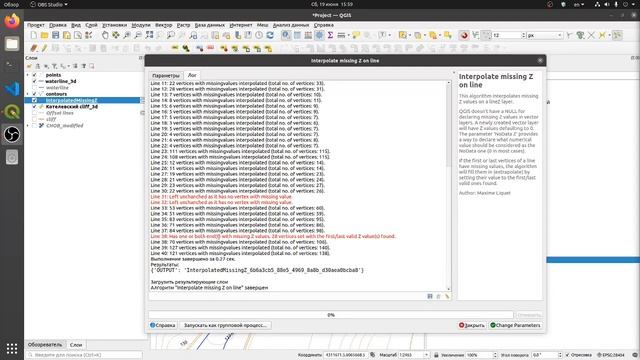Click the open layer styling icon in Layers panel
This screenshot has width=640, height=360.
[29, 66]
